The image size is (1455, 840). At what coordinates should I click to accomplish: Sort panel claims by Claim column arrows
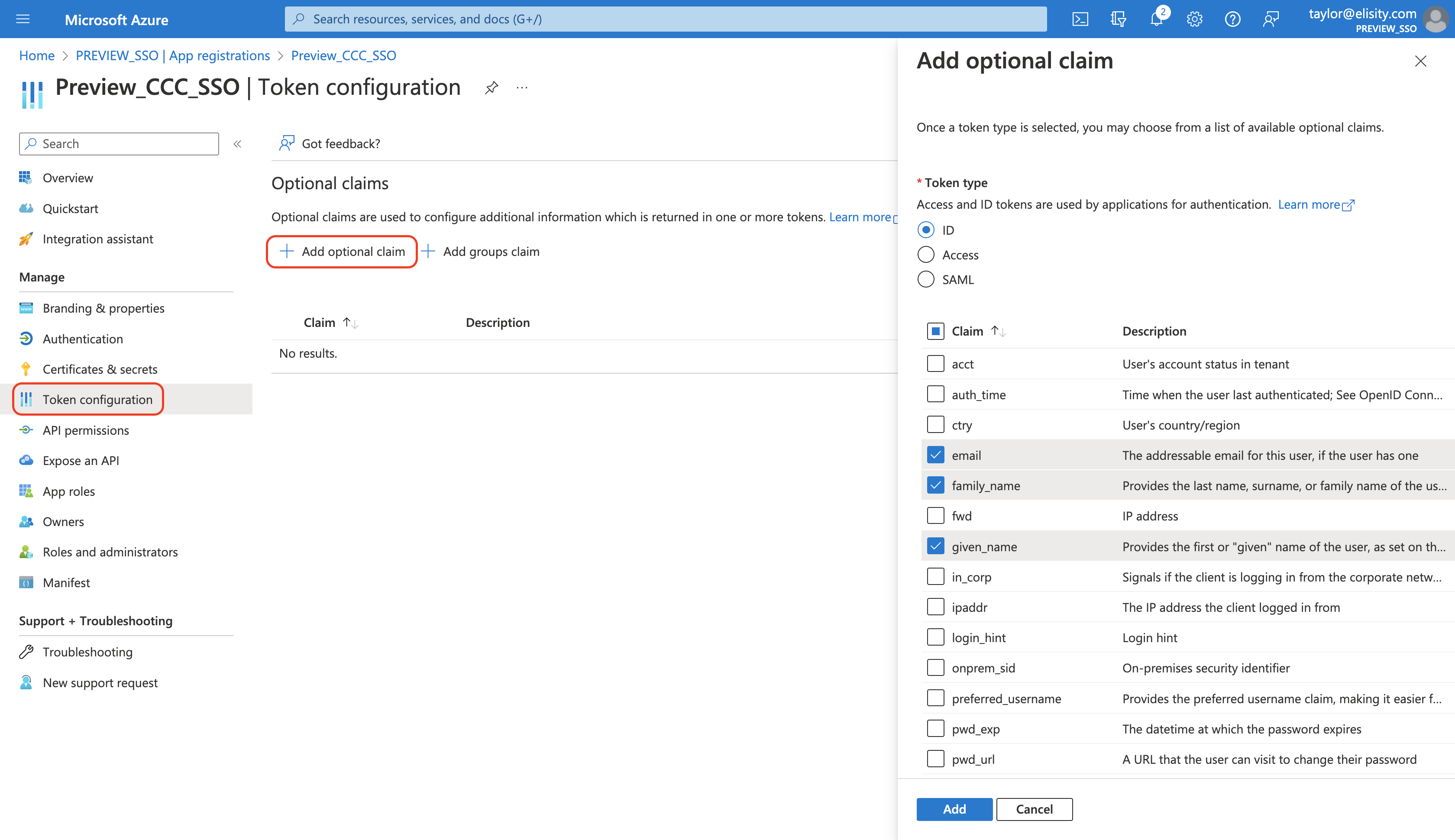point(998,331)
